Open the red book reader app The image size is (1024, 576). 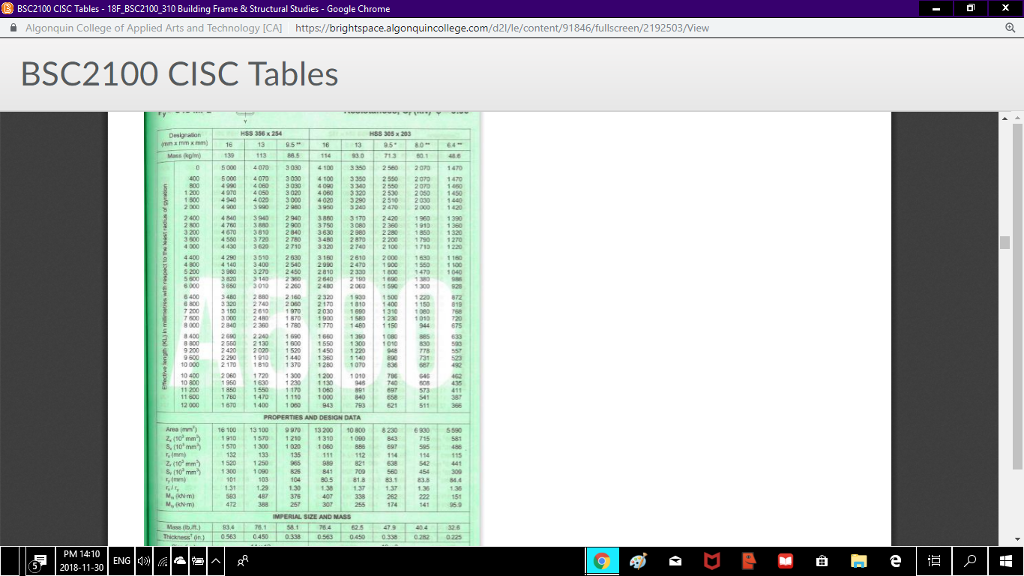tap(785, 561)
